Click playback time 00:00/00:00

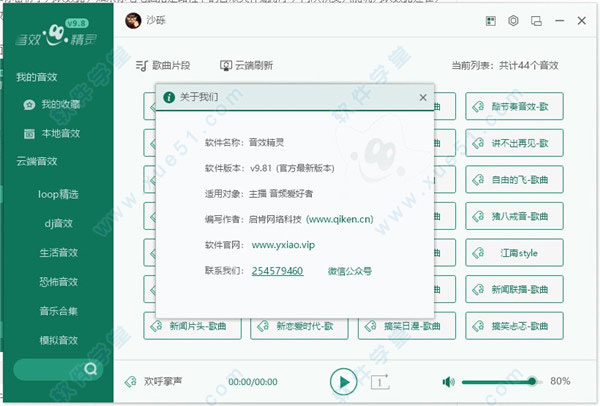[253, 382]
